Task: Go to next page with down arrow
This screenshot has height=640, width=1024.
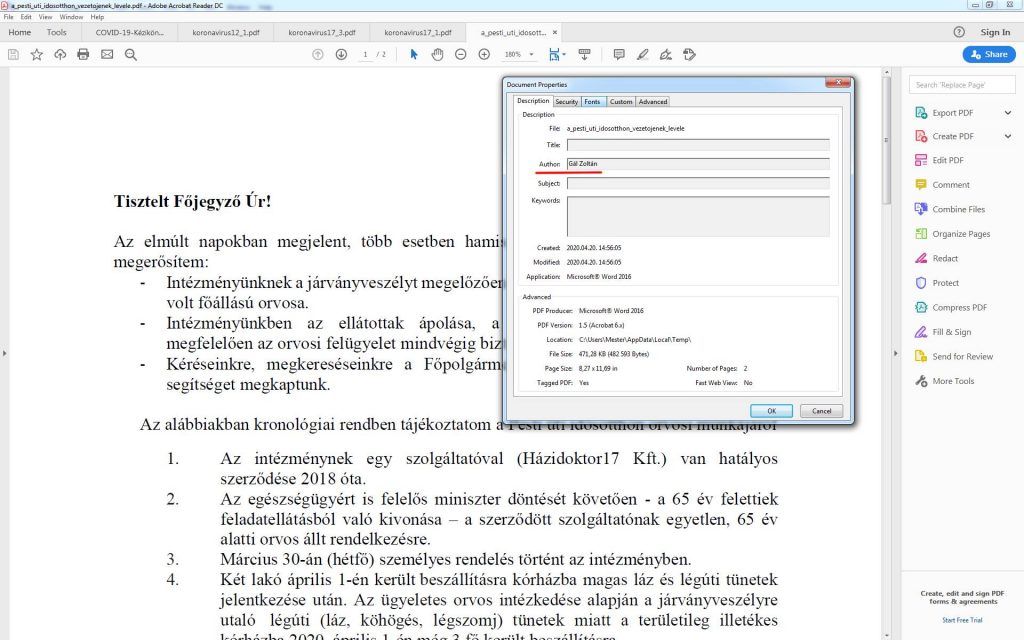Action: pos(341,55)
